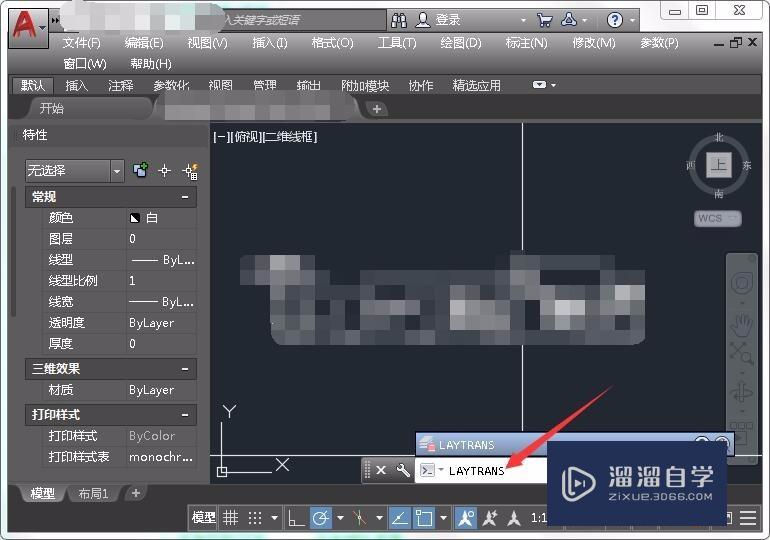Click the annotation scale 1:1 icon

(x=538, y=518)
